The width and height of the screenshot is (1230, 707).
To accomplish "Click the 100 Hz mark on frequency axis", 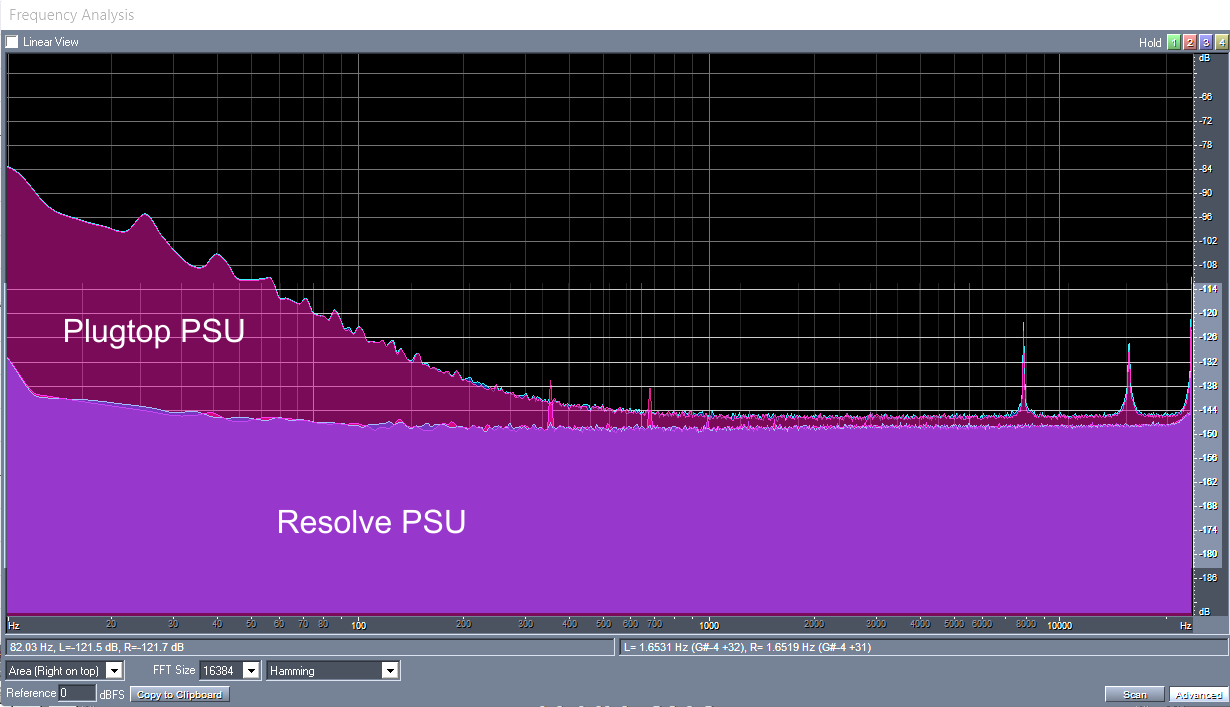I will click(358, 625).
